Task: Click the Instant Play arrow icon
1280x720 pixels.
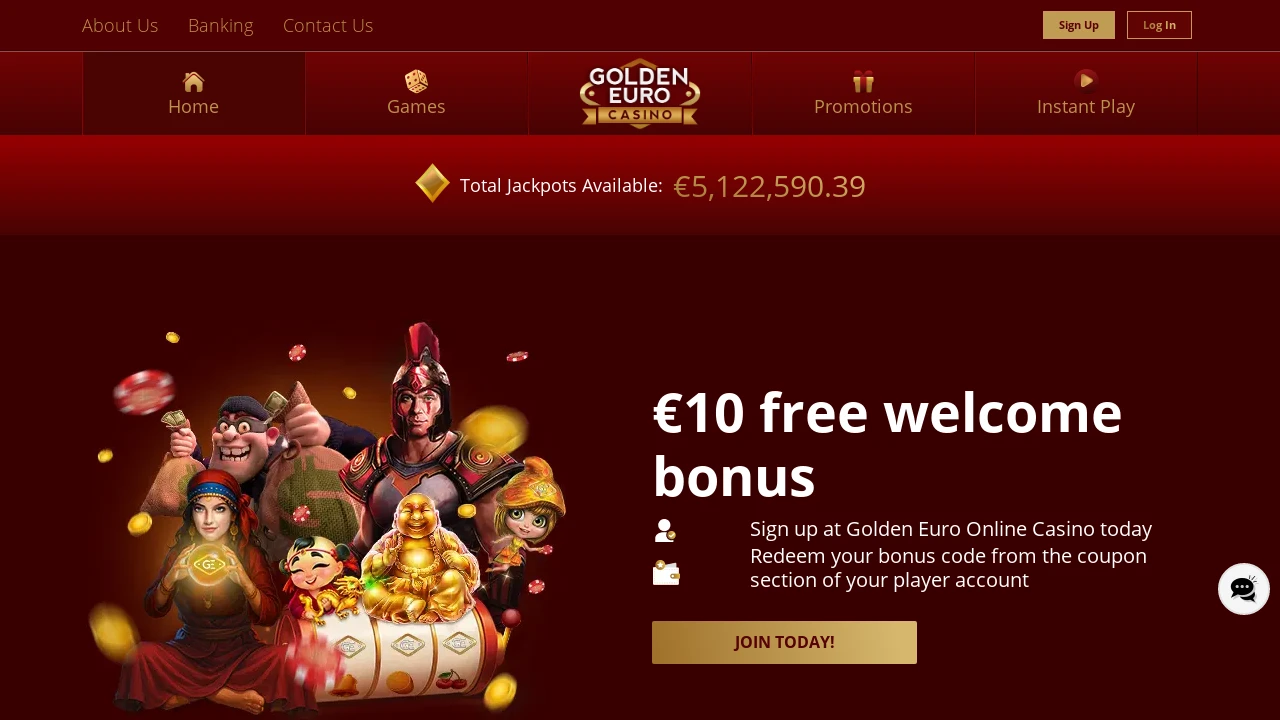Action: click(1086, 81)
